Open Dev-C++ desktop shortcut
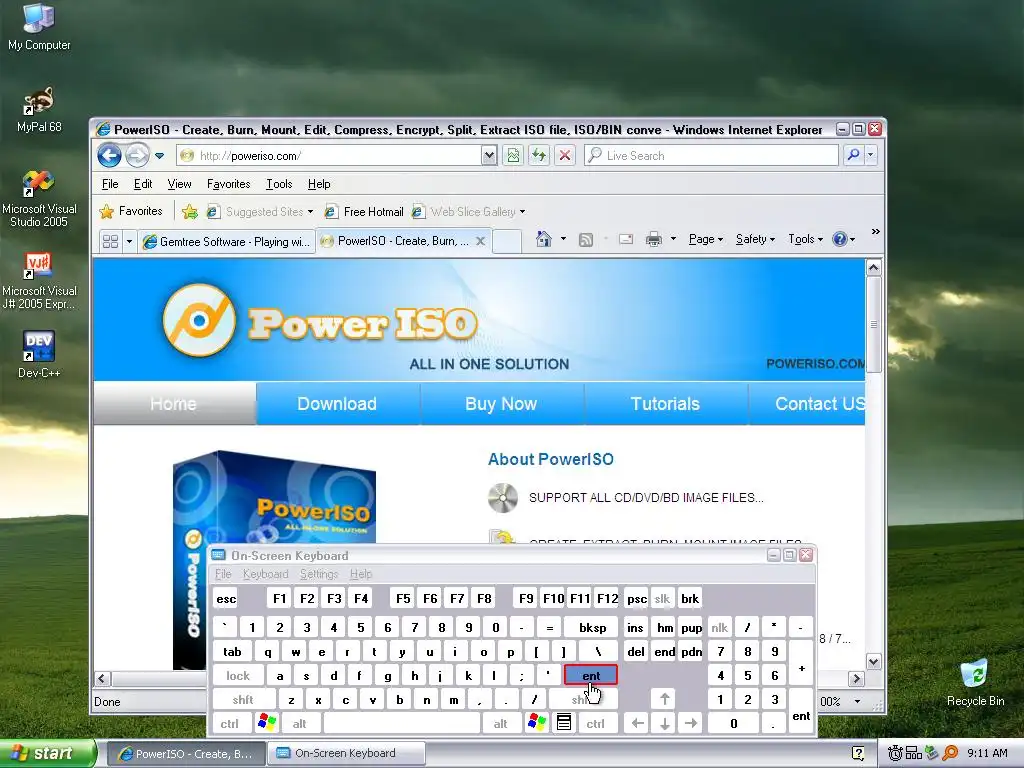1024x768 pixels. 39,355
